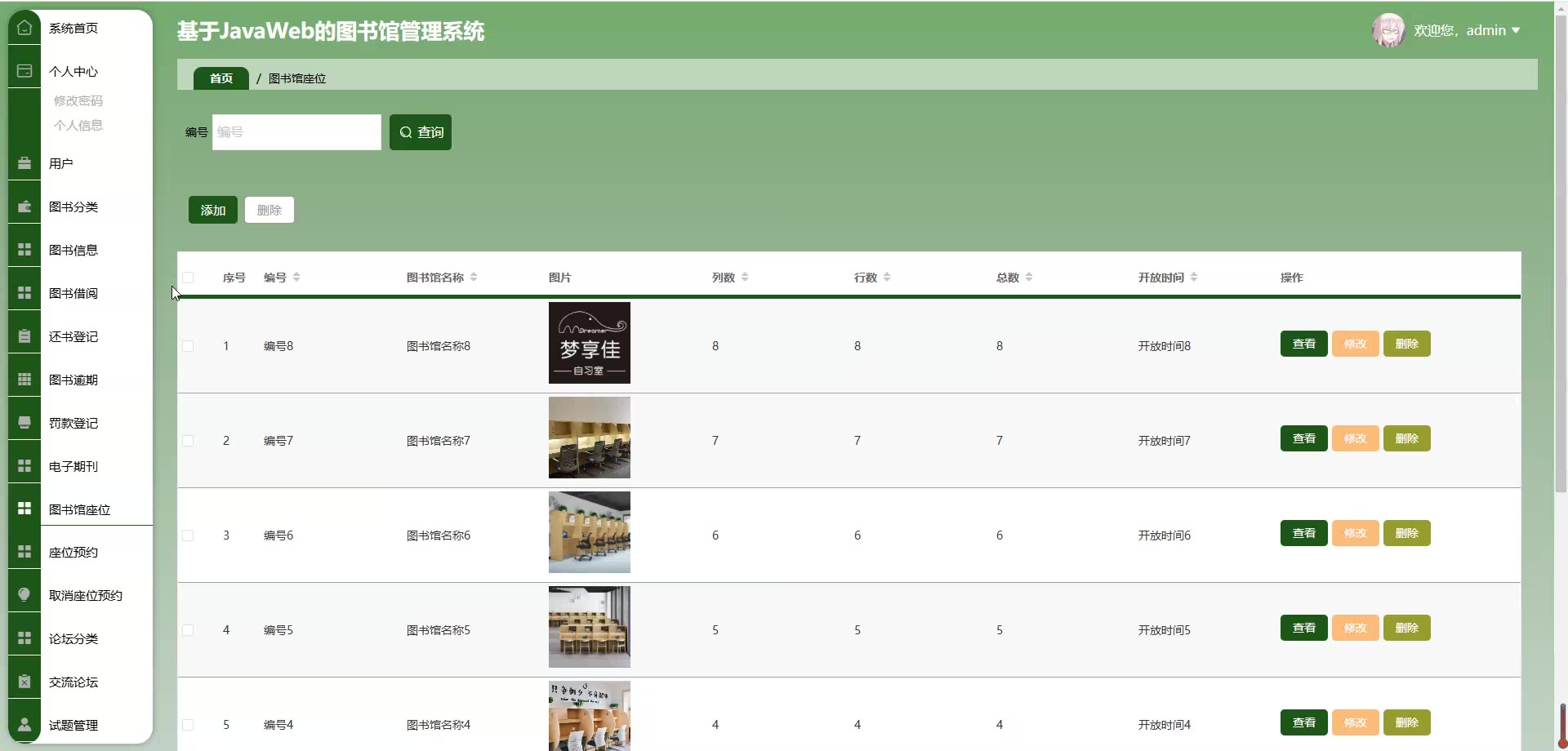Open the 图书分类 sidebar icon
Viewport: 1568px width, 751px height.
tap(24, 207)
